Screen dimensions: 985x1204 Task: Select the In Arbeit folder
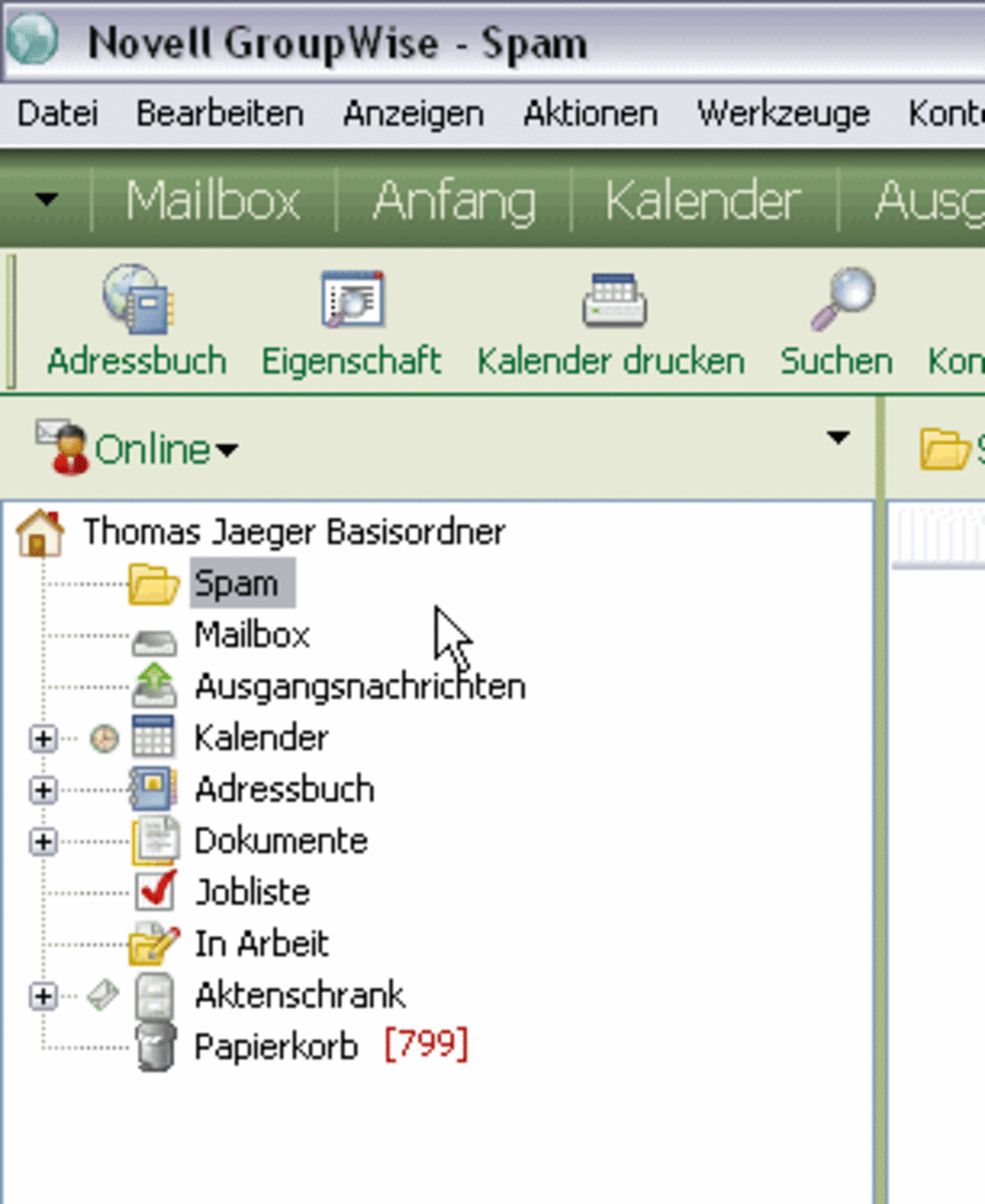(261, 943)
